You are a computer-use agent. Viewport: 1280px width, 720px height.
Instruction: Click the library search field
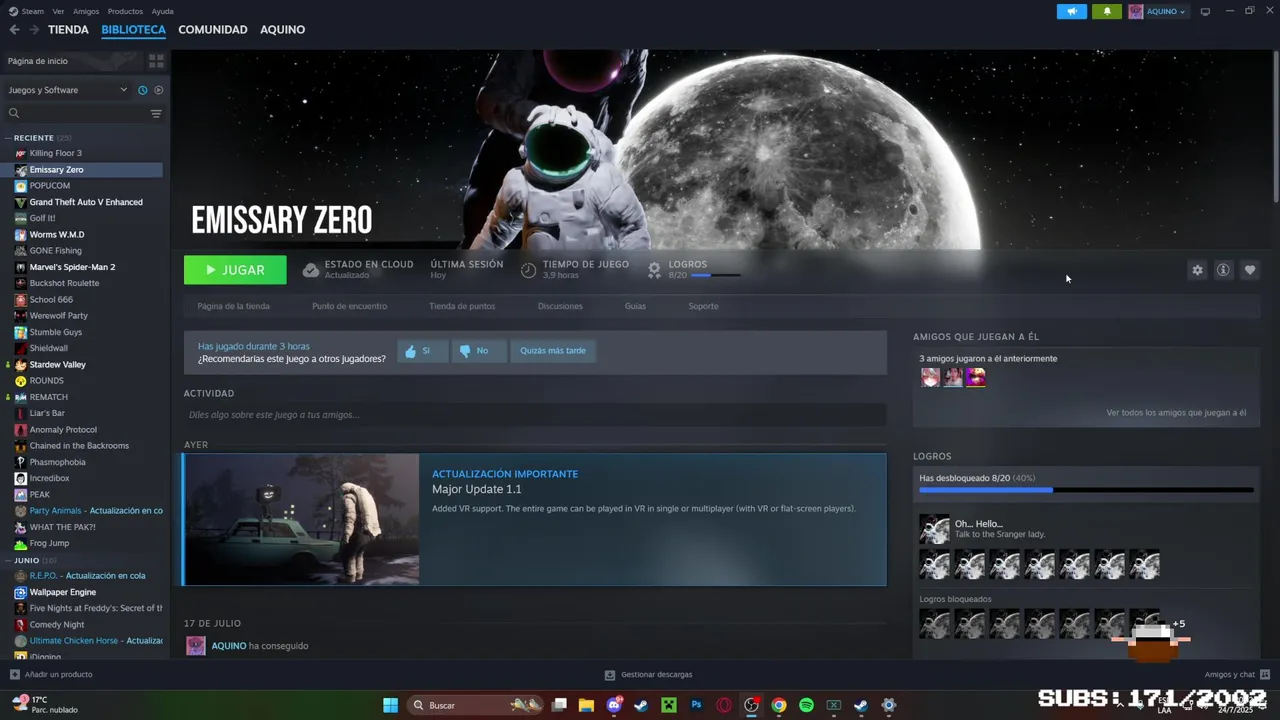click(75, 113)
